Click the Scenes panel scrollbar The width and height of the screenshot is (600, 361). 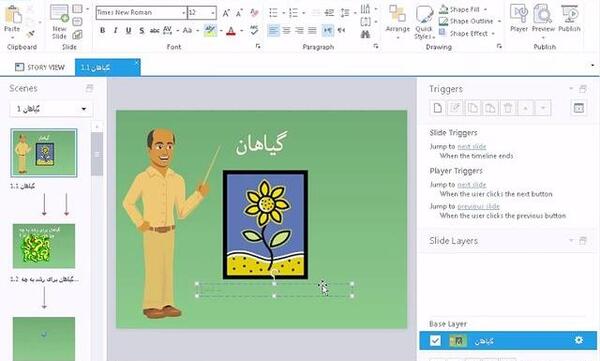pos(97,154)
